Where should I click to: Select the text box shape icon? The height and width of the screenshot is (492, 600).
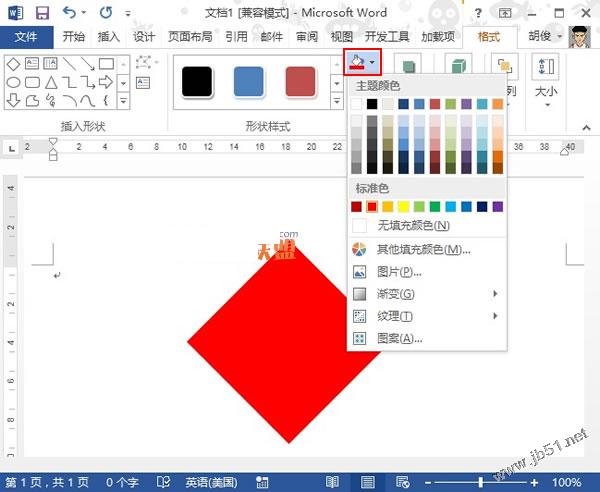(x=32, y=64)
